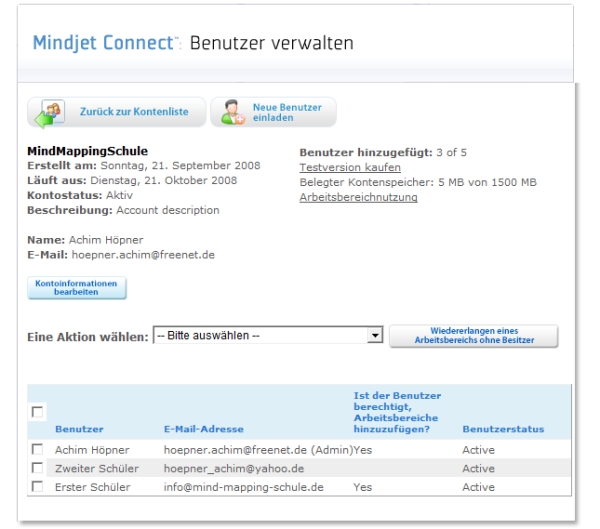Open the Arbeitsbereichnutzung link
Image resolution: width=600 pixels, height=529 pixels.
(358, 197)
